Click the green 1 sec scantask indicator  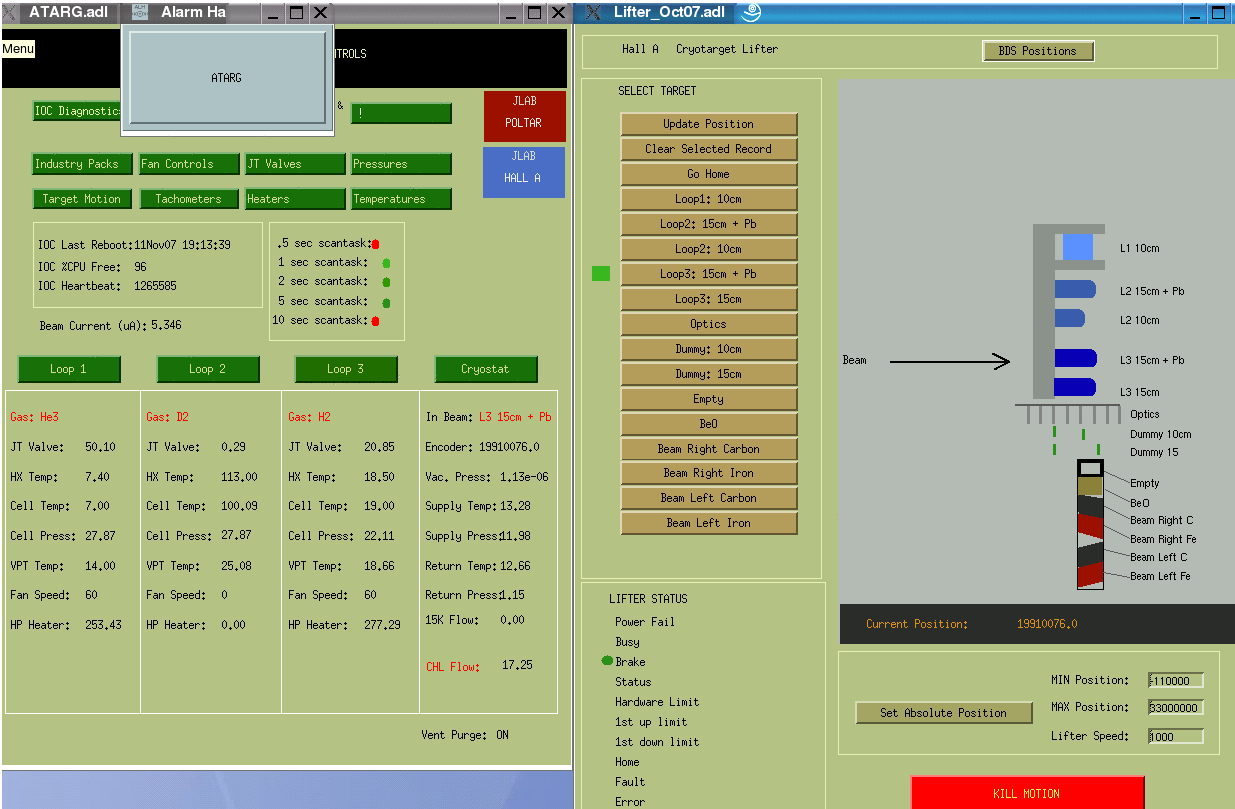(386, 263)
